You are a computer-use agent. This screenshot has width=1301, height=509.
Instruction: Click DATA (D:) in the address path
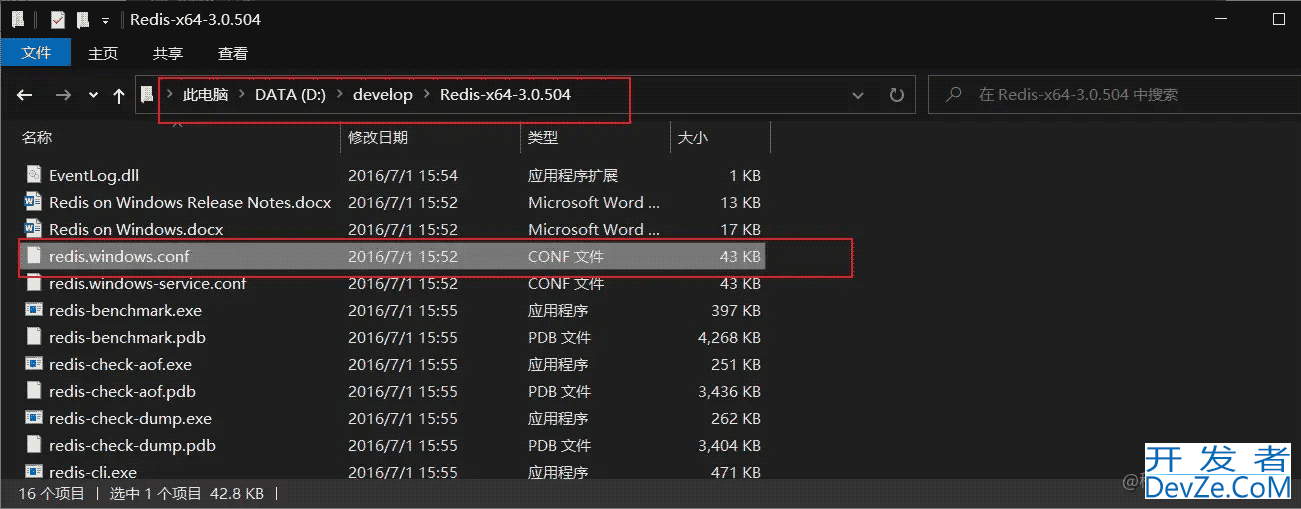pos(290,95)
